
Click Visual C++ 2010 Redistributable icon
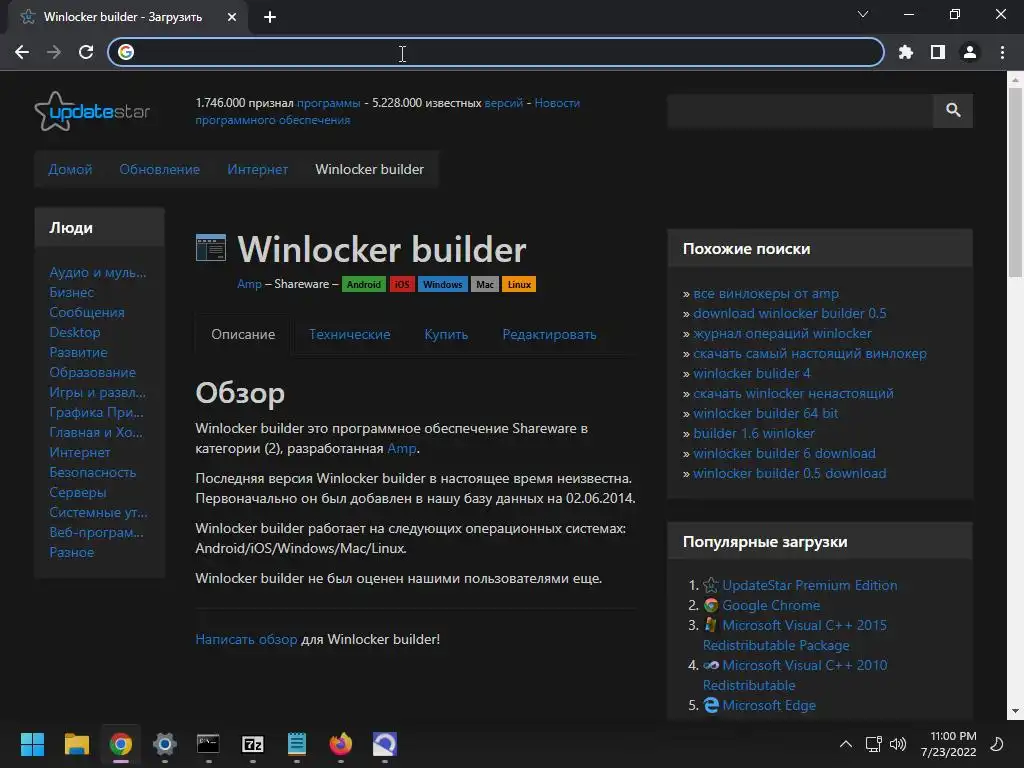pos(711,665)
